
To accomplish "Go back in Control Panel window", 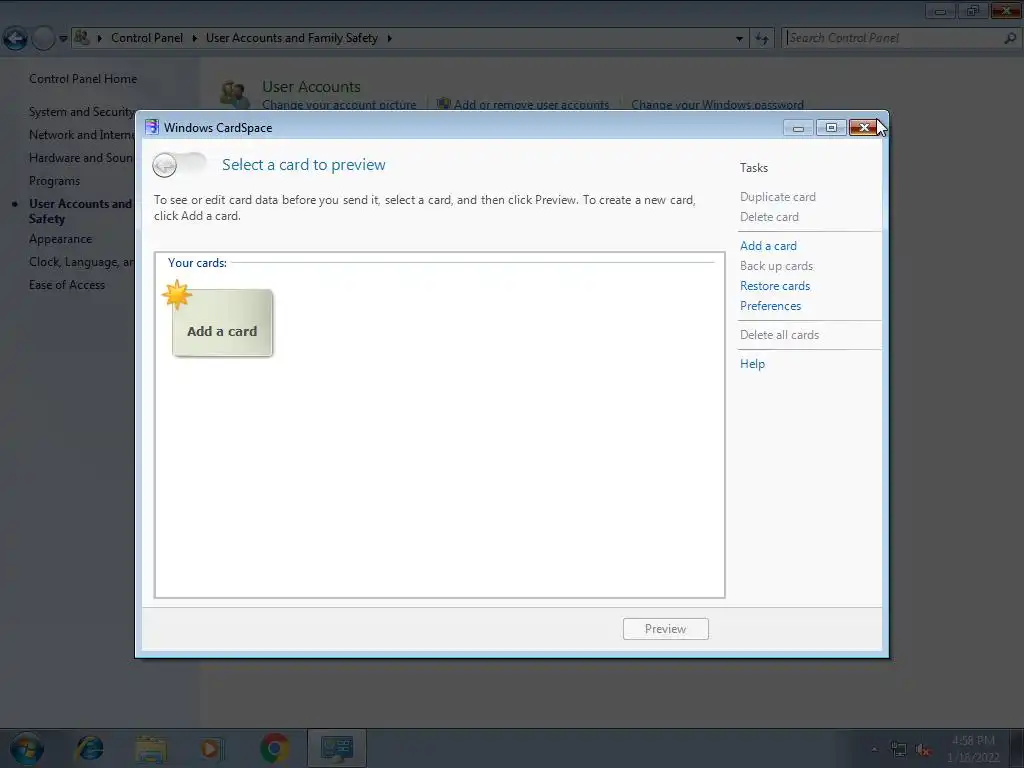I will pyautogui.click(x=15, y=39).
